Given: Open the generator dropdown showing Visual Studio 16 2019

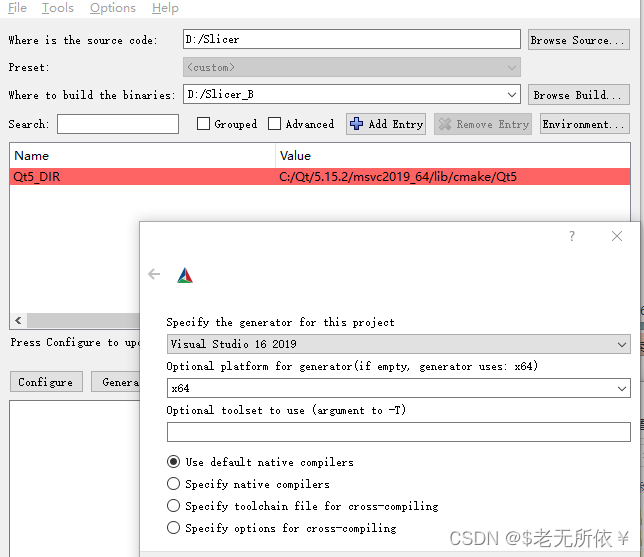Looking at the screenshot, I should click(398, 344).
